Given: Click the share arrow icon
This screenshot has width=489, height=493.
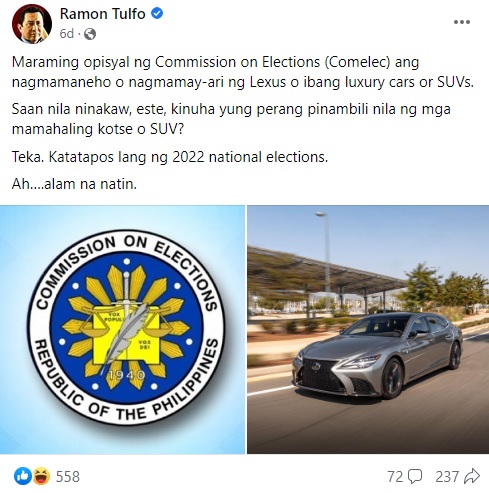Looking at the screenshot, I should (x=472, y=476).
